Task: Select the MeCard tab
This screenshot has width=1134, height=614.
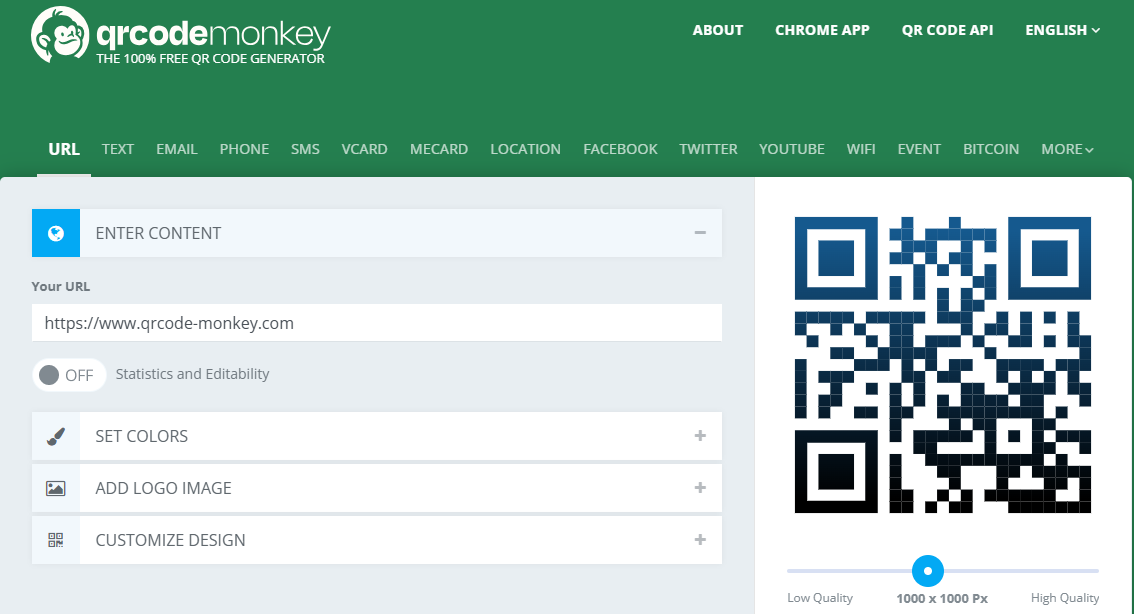Action: pos(439,149)
